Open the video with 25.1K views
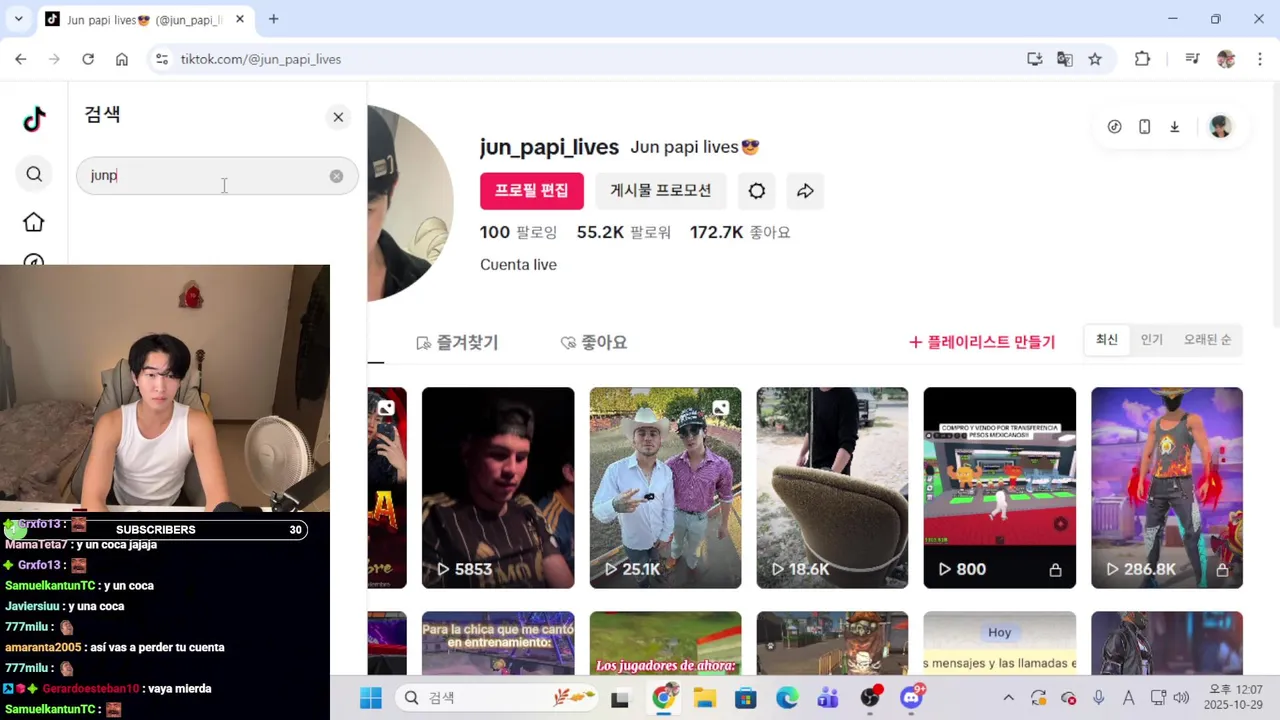 [x=665, y=488]
